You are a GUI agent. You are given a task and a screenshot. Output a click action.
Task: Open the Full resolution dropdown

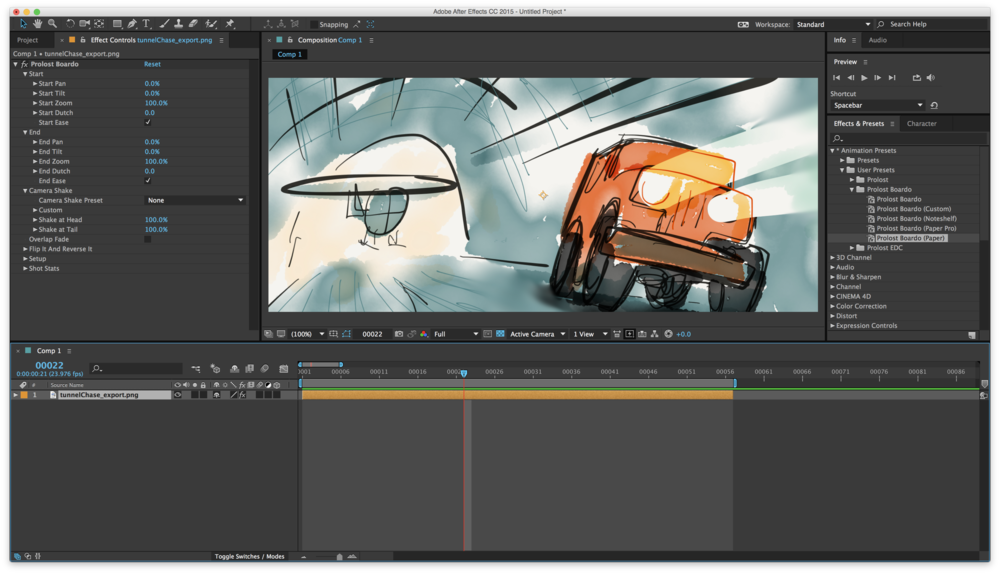(x=456, y=334)
